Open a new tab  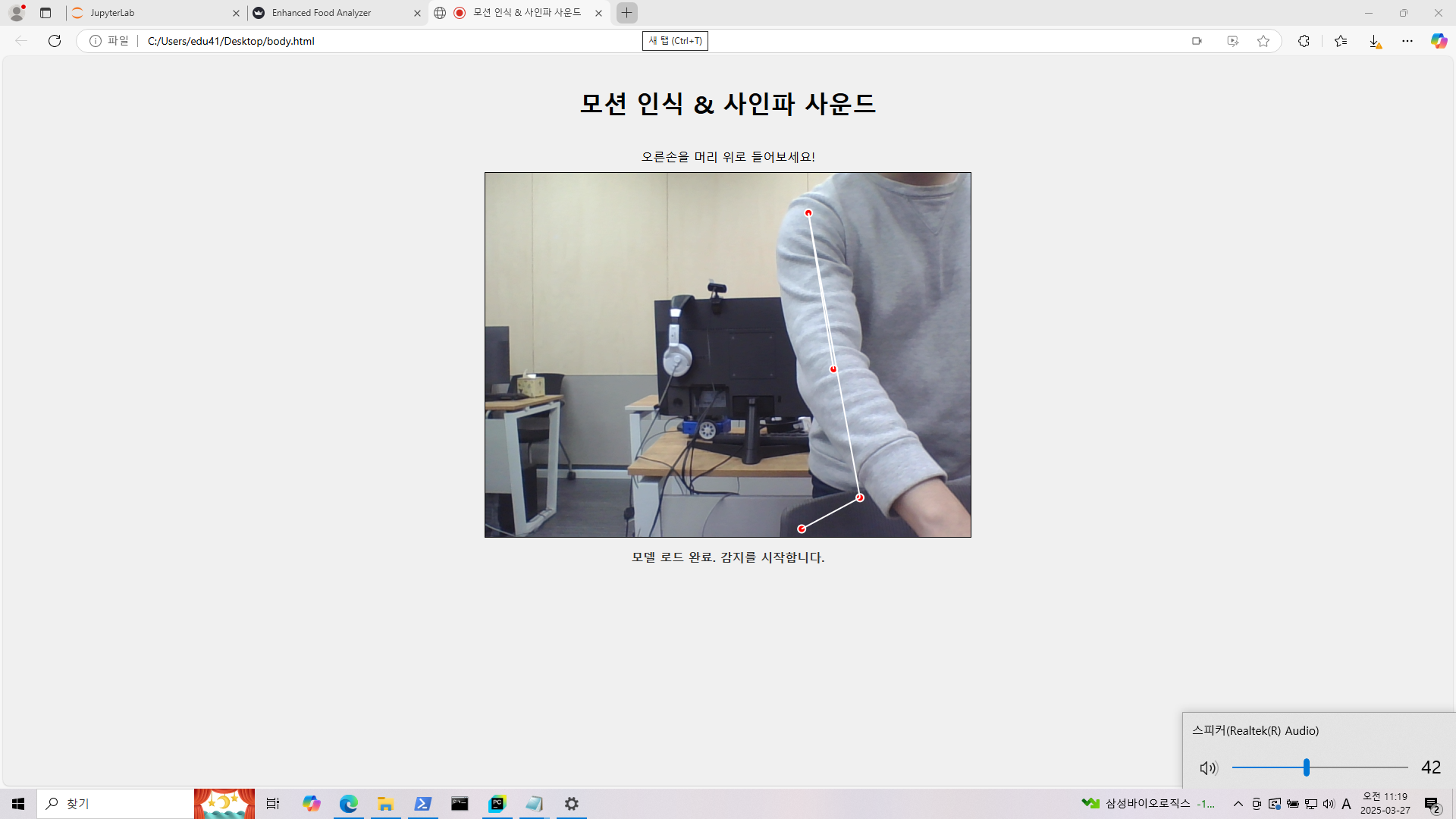pos(626,13)
